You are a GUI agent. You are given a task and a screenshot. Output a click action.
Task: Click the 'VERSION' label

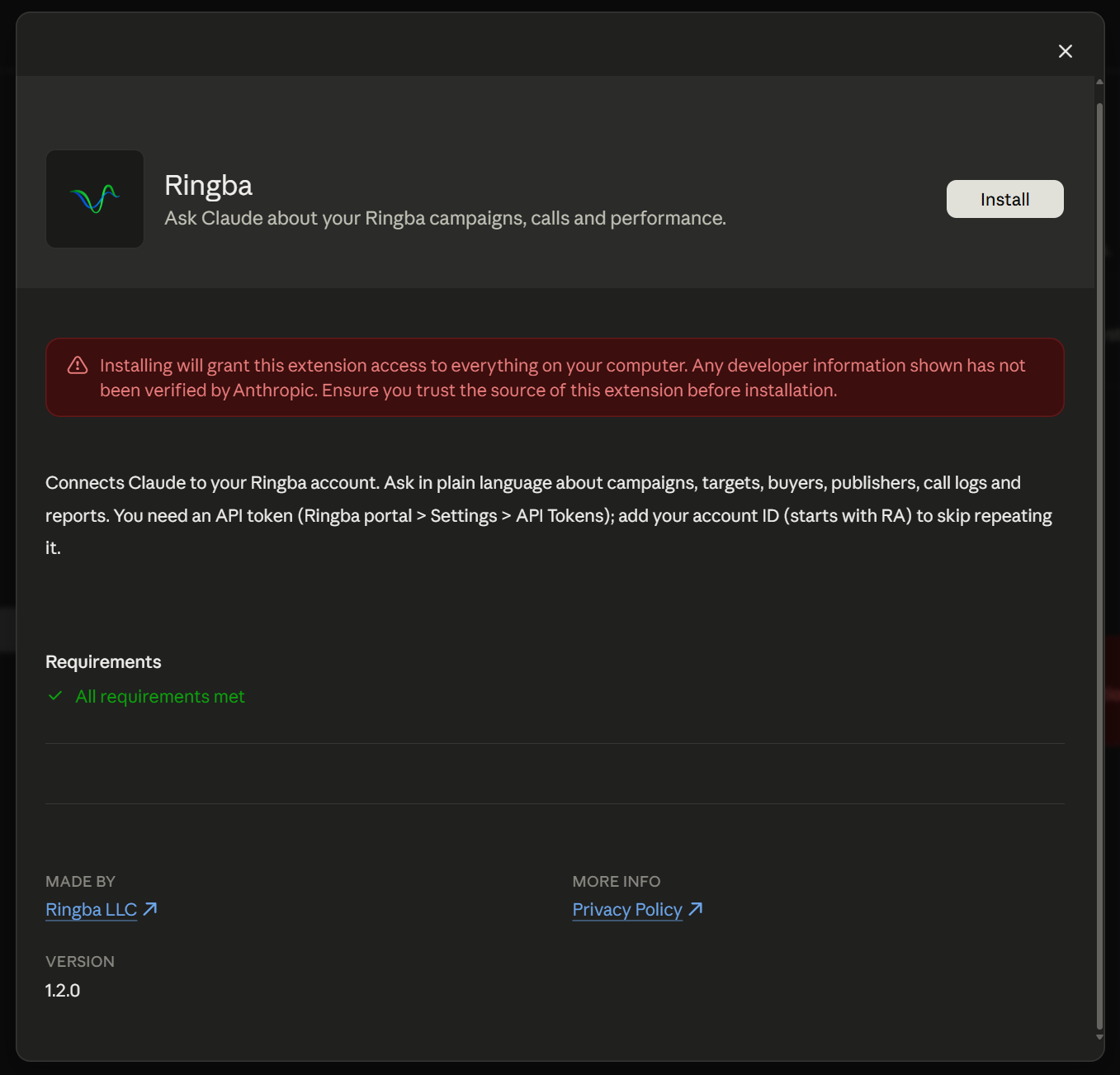pyautogui.click(x=80, y=961)
